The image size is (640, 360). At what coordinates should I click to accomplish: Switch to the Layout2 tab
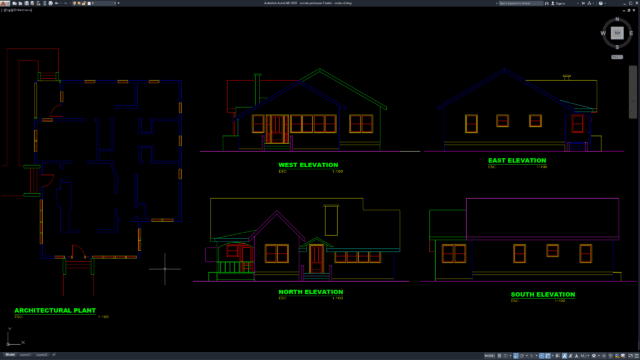click(42, 355)
